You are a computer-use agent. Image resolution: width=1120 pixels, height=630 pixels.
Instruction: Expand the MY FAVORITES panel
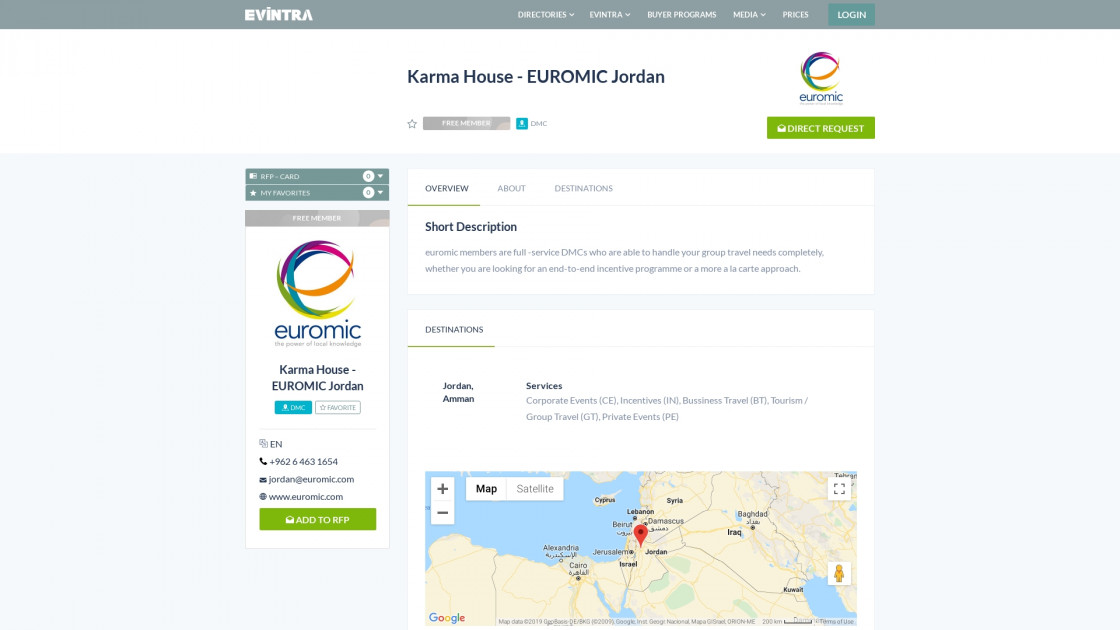[317, 193]
